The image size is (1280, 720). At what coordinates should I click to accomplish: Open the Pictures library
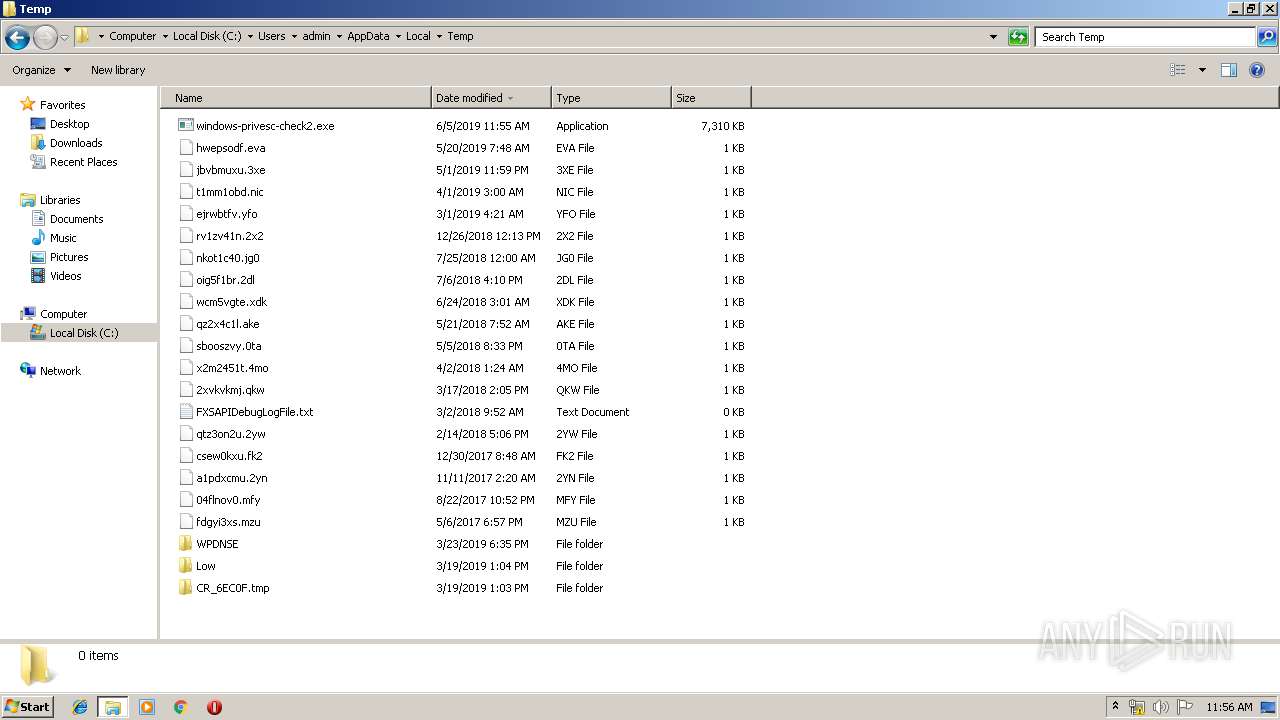point(69,257)
